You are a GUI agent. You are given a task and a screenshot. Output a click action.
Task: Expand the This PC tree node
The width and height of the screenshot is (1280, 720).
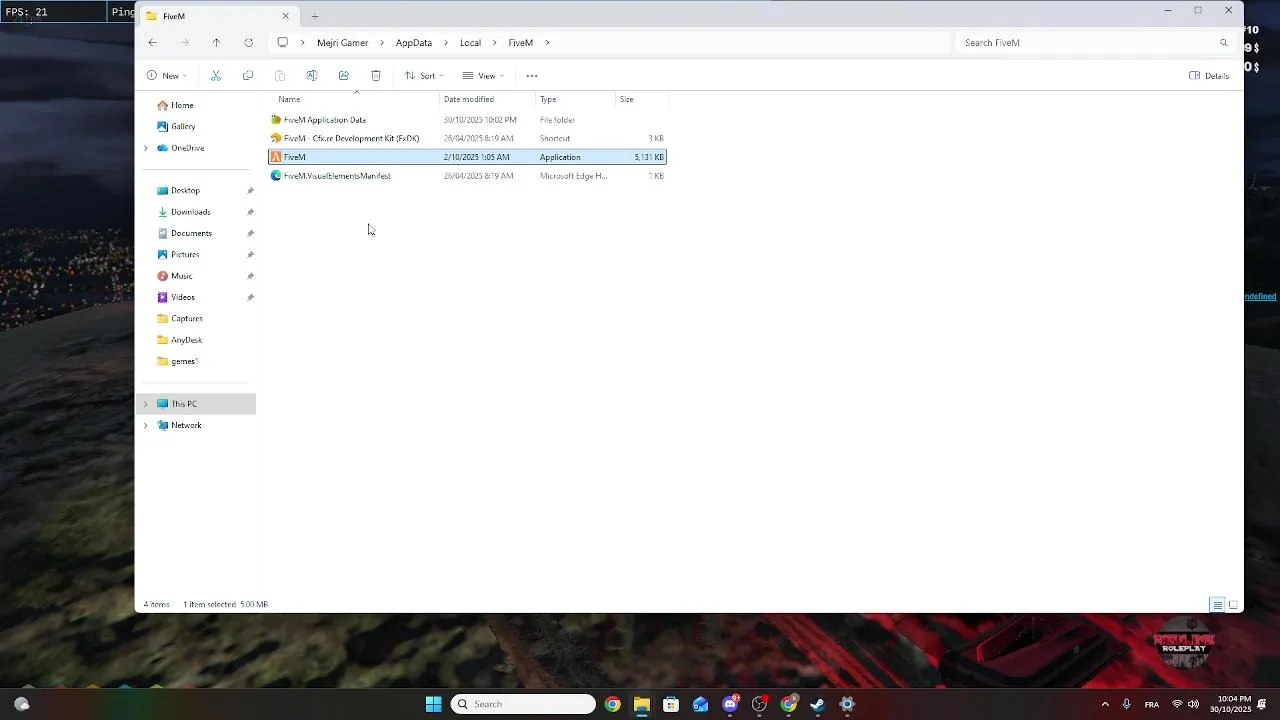point(146,404)
